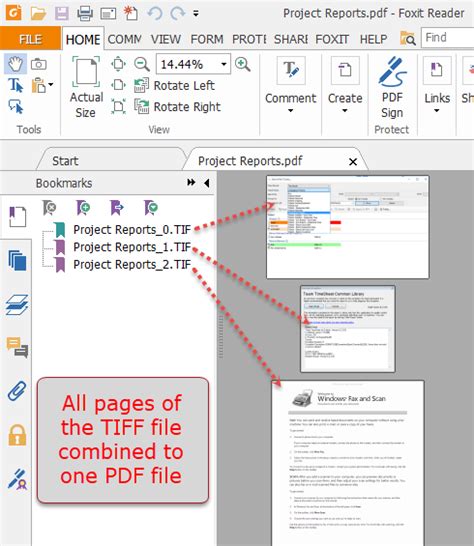The image size is (474, 546).
Task: Open Pages thumbnails side panel icon
Action: click(17, 260)
